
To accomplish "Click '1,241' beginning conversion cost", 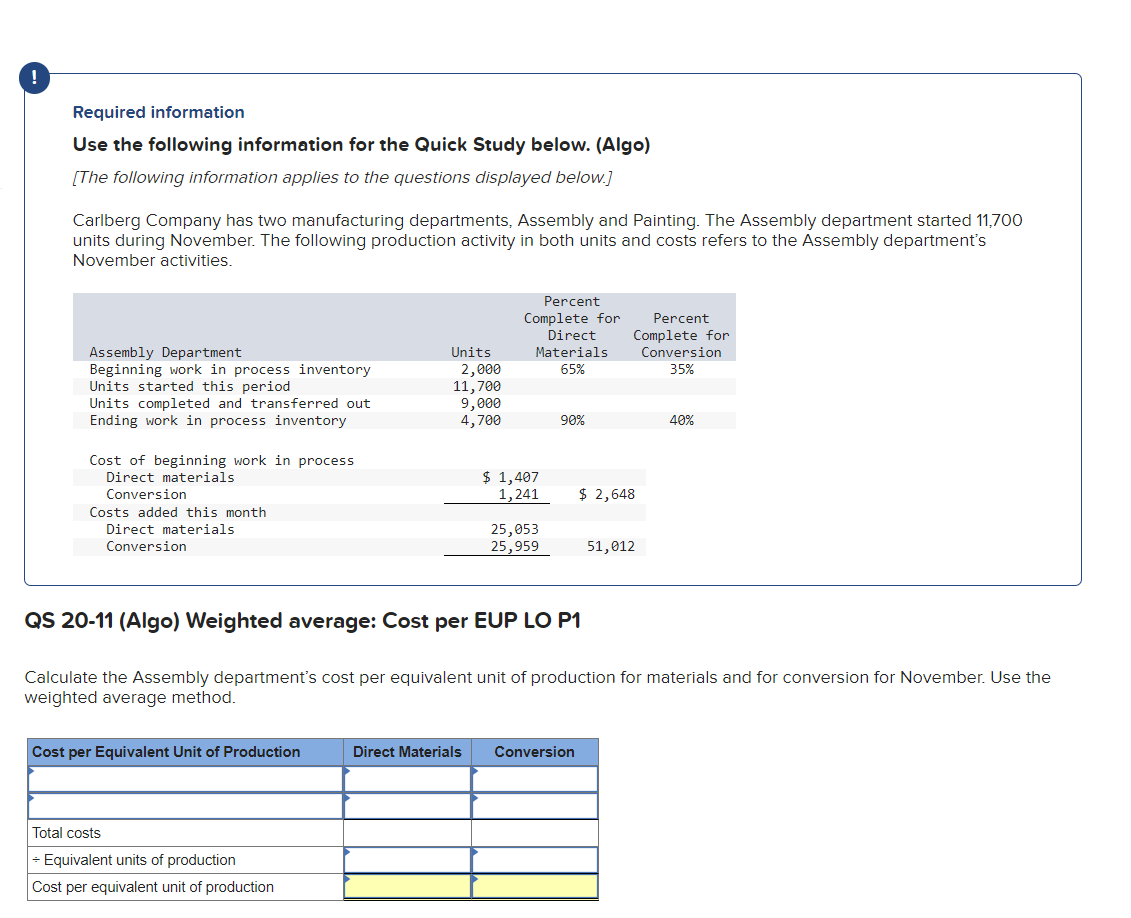I will click(x=519, y=495).
